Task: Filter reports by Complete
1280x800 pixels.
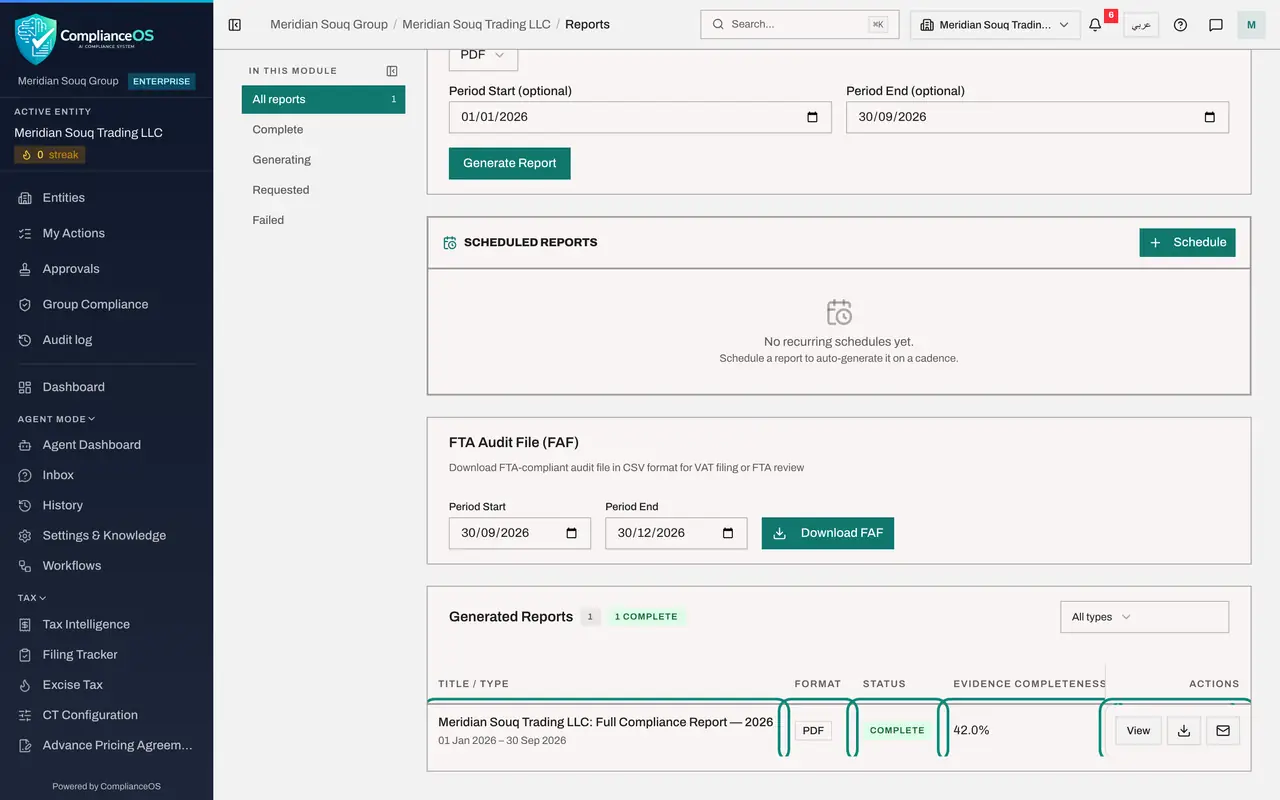Action: tap(323, 130)
